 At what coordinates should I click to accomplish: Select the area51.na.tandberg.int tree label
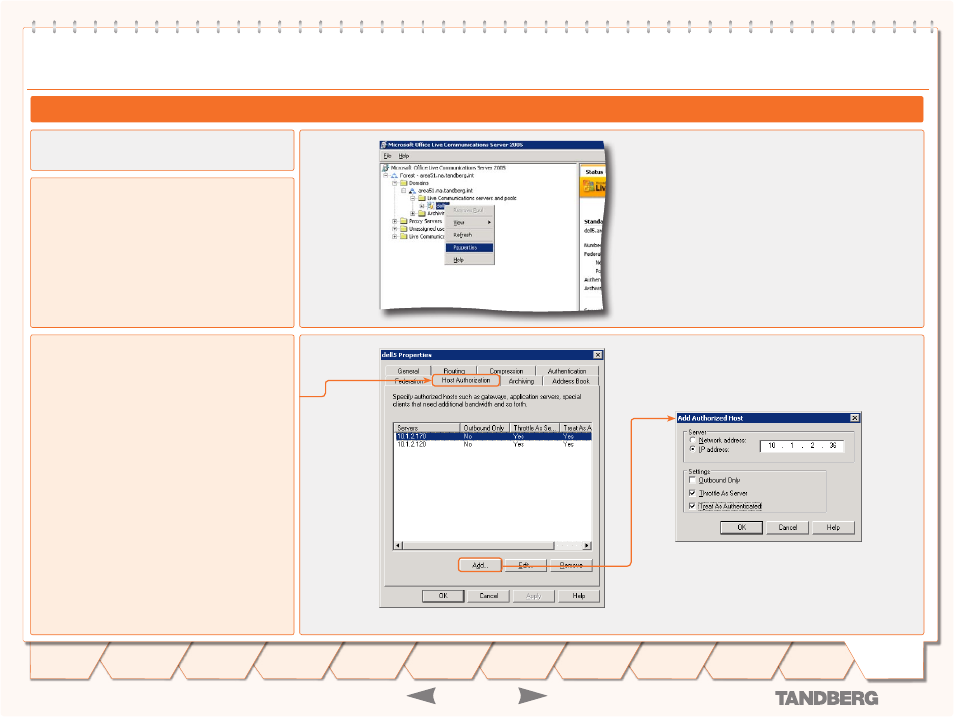click(445, 191)
